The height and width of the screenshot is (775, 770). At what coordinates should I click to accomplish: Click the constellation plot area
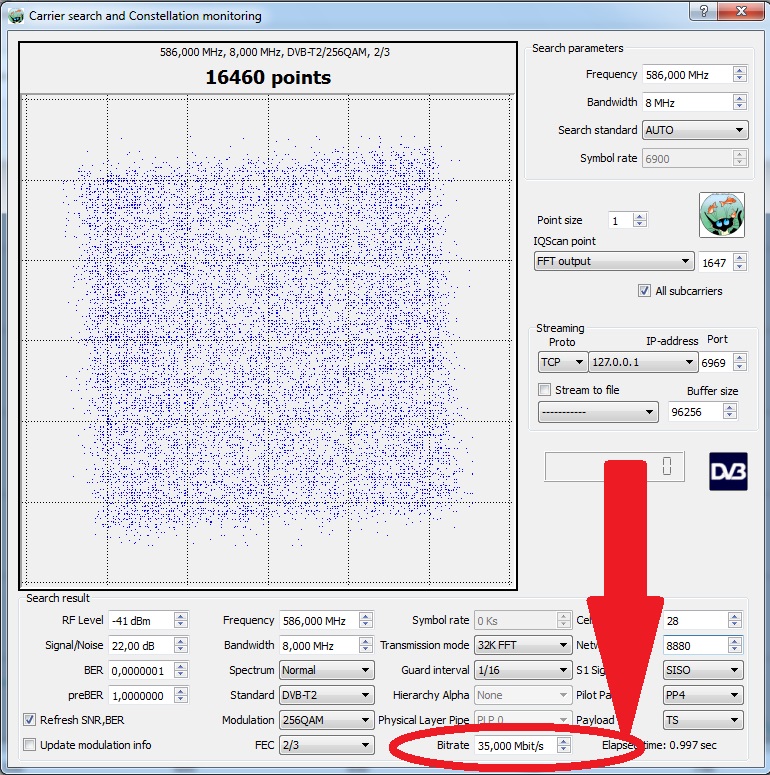[268, 341]
